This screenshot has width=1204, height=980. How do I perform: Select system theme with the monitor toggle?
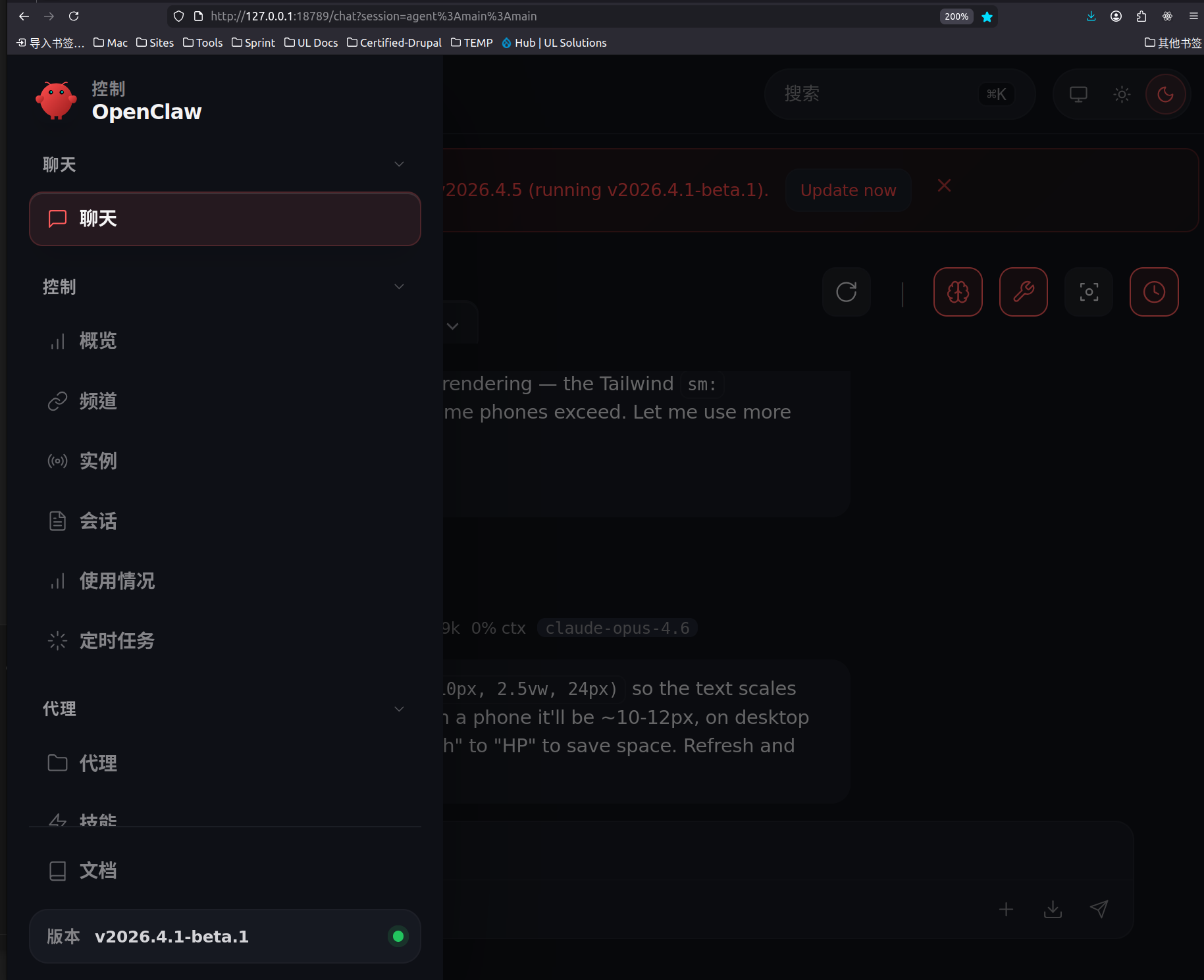pos(1078,94)
